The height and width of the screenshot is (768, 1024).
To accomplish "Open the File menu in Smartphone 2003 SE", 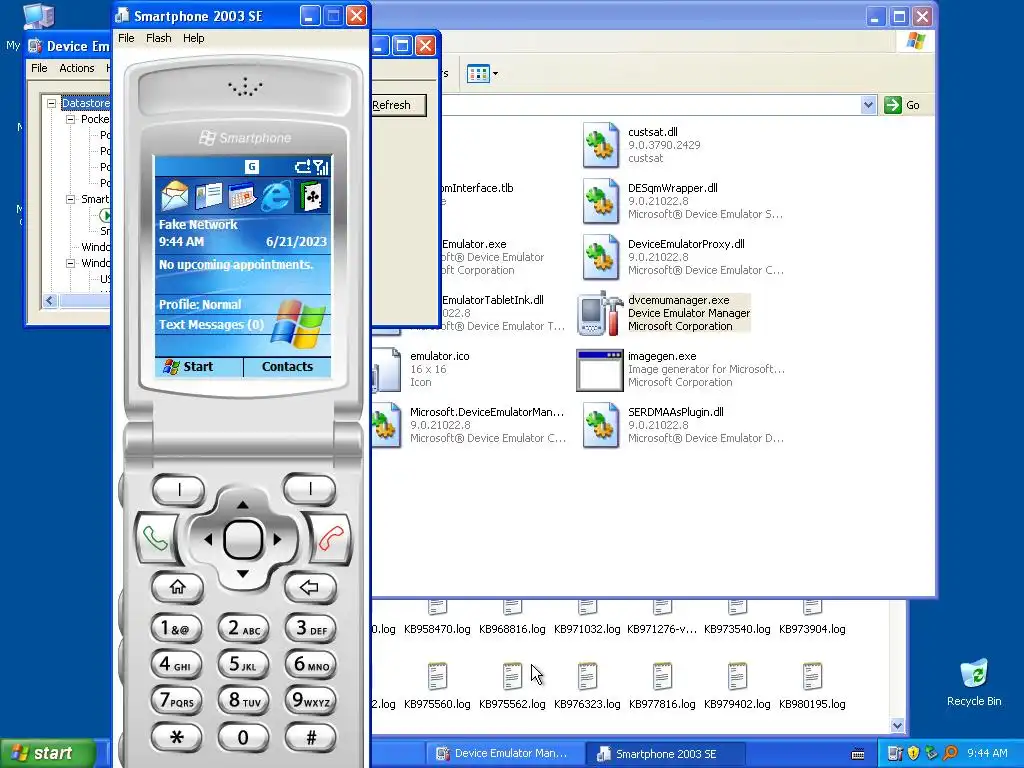I will [126, 38].
